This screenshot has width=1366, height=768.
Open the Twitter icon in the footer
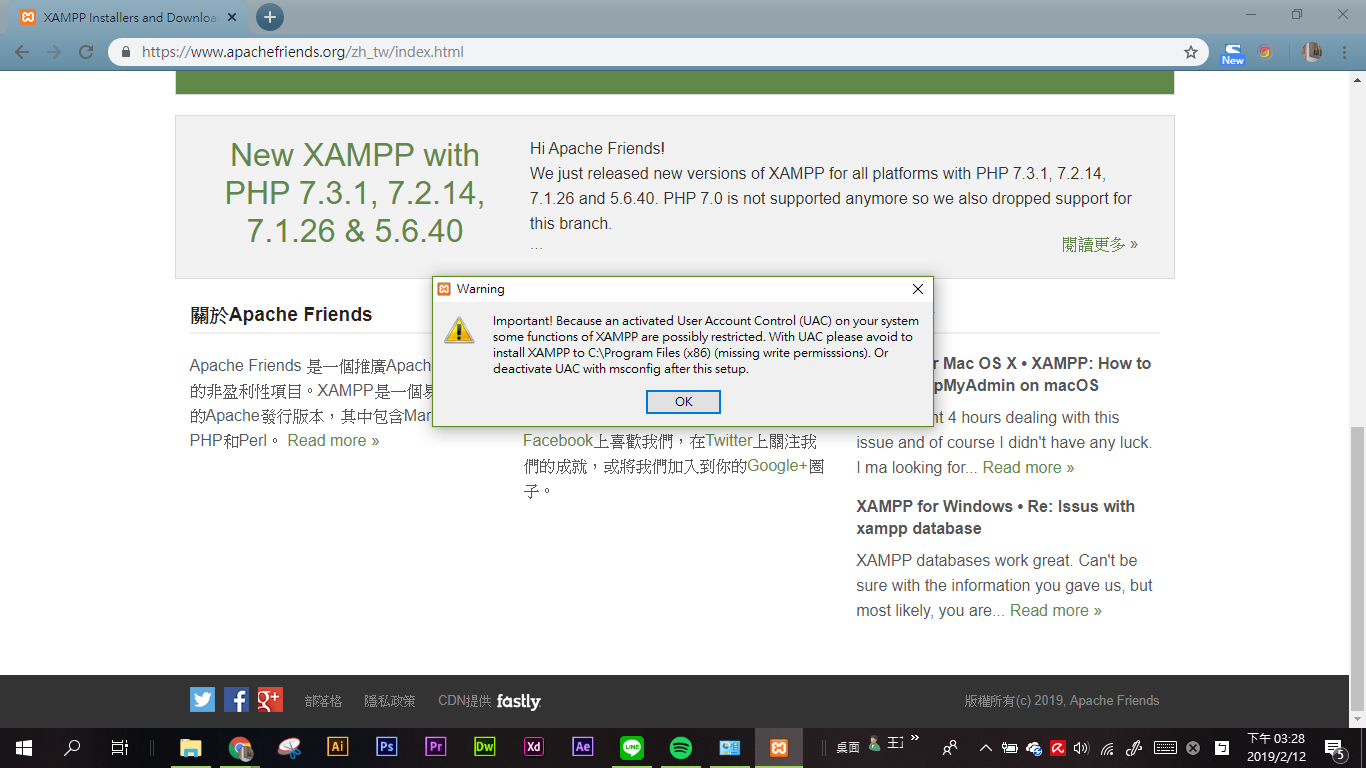coord(203,699)
